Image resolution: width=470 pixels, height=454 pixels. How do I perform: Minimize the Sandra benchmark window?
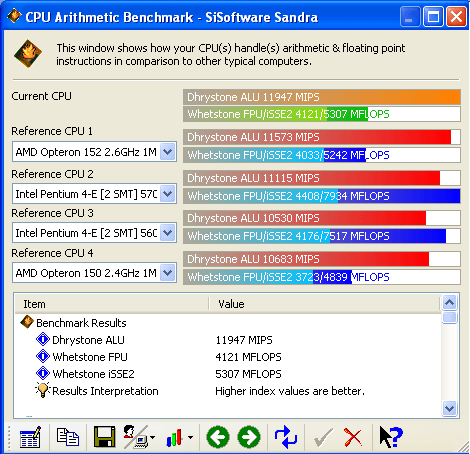tap(410, 17)
